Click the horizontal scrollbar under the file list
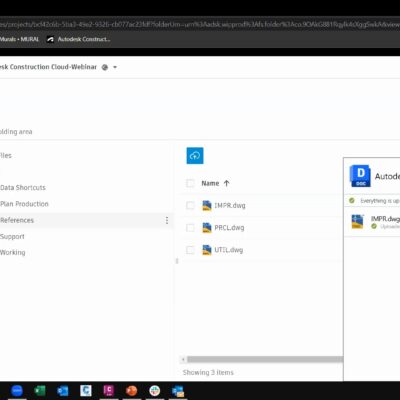Image resolution: width=400 pixels, height=400 pixels. (265, 359)
